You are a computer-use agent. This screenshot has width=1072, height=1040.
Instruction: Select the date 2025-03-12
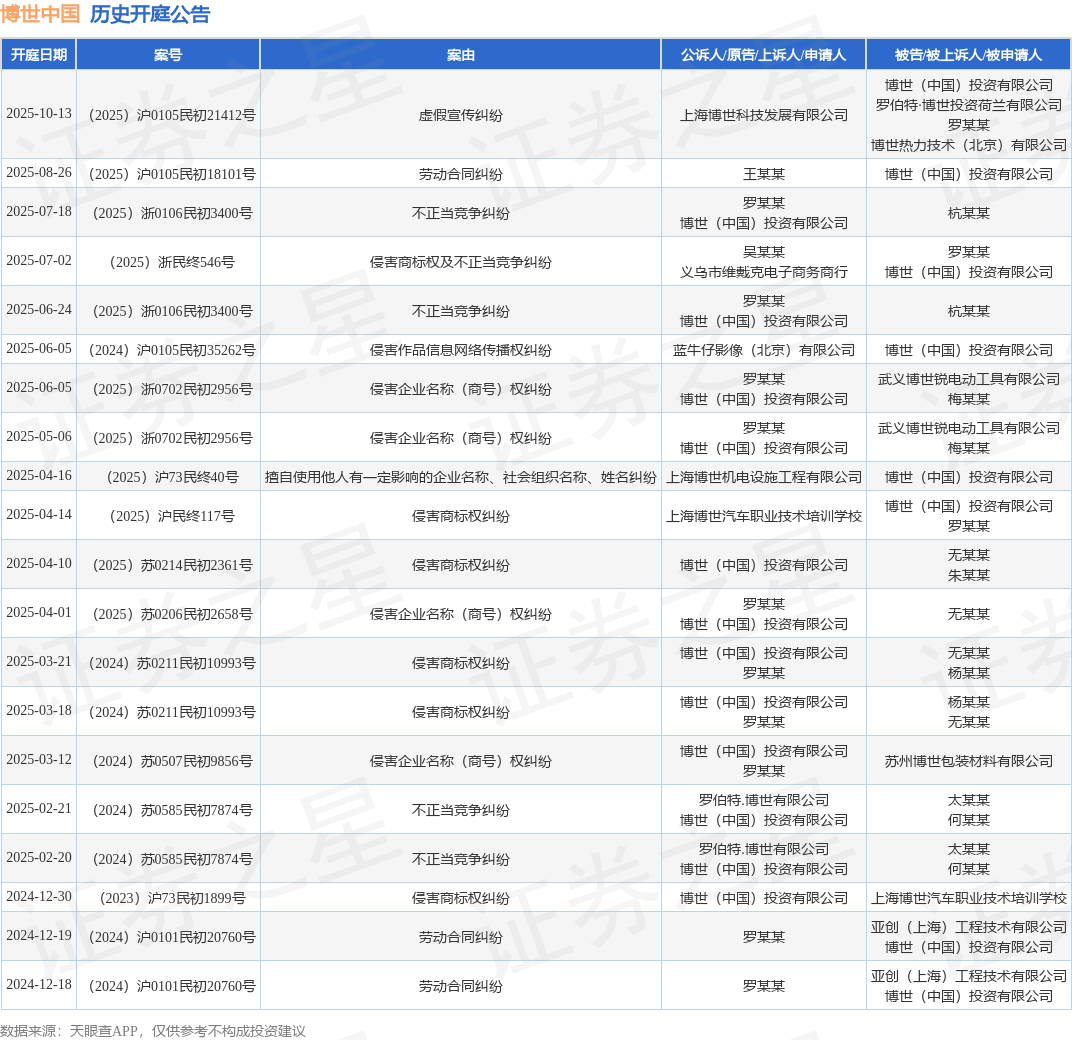click(x=39, y=759)
